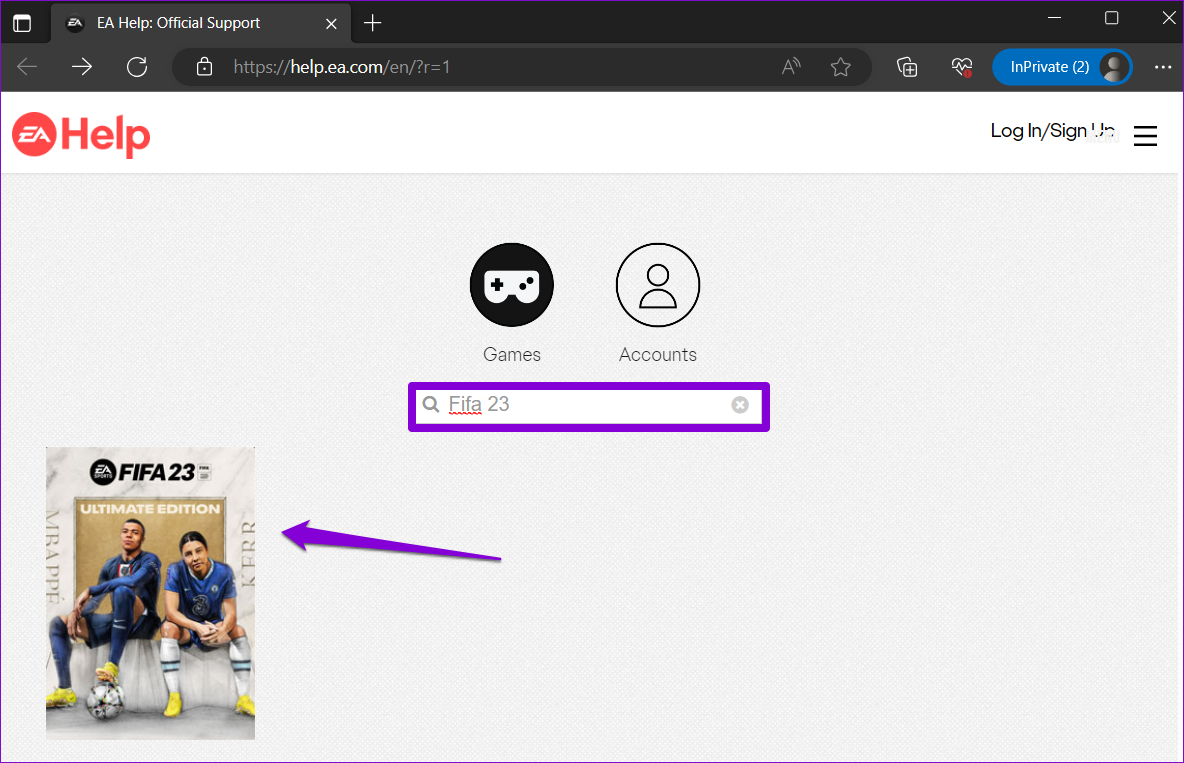1184x763 pixels.
Task: Clear the Fifa 23 search text
Action: (739, 405)
